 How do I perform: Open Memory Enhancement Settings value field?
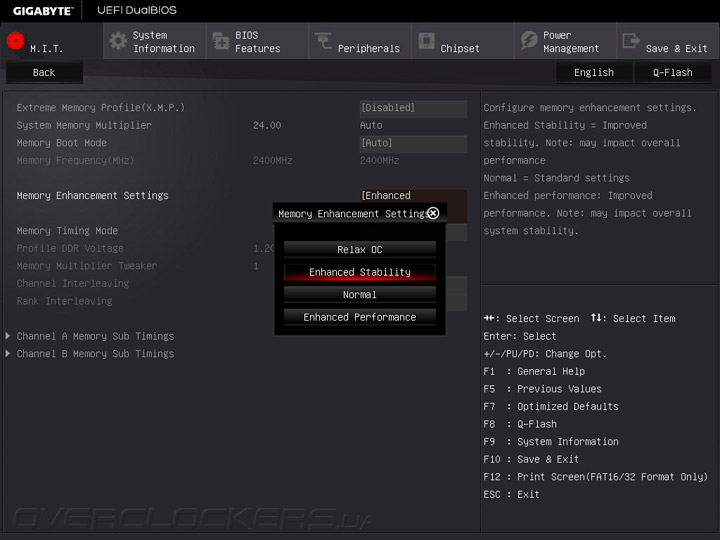point(413,196)
